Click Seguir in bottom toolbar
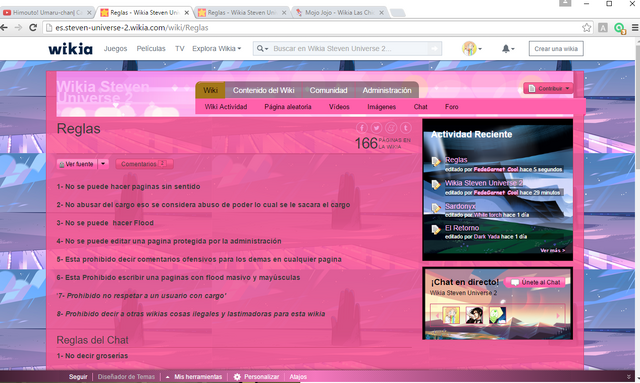This screenshot has width=640, height=383. click(x=78, y=377)
